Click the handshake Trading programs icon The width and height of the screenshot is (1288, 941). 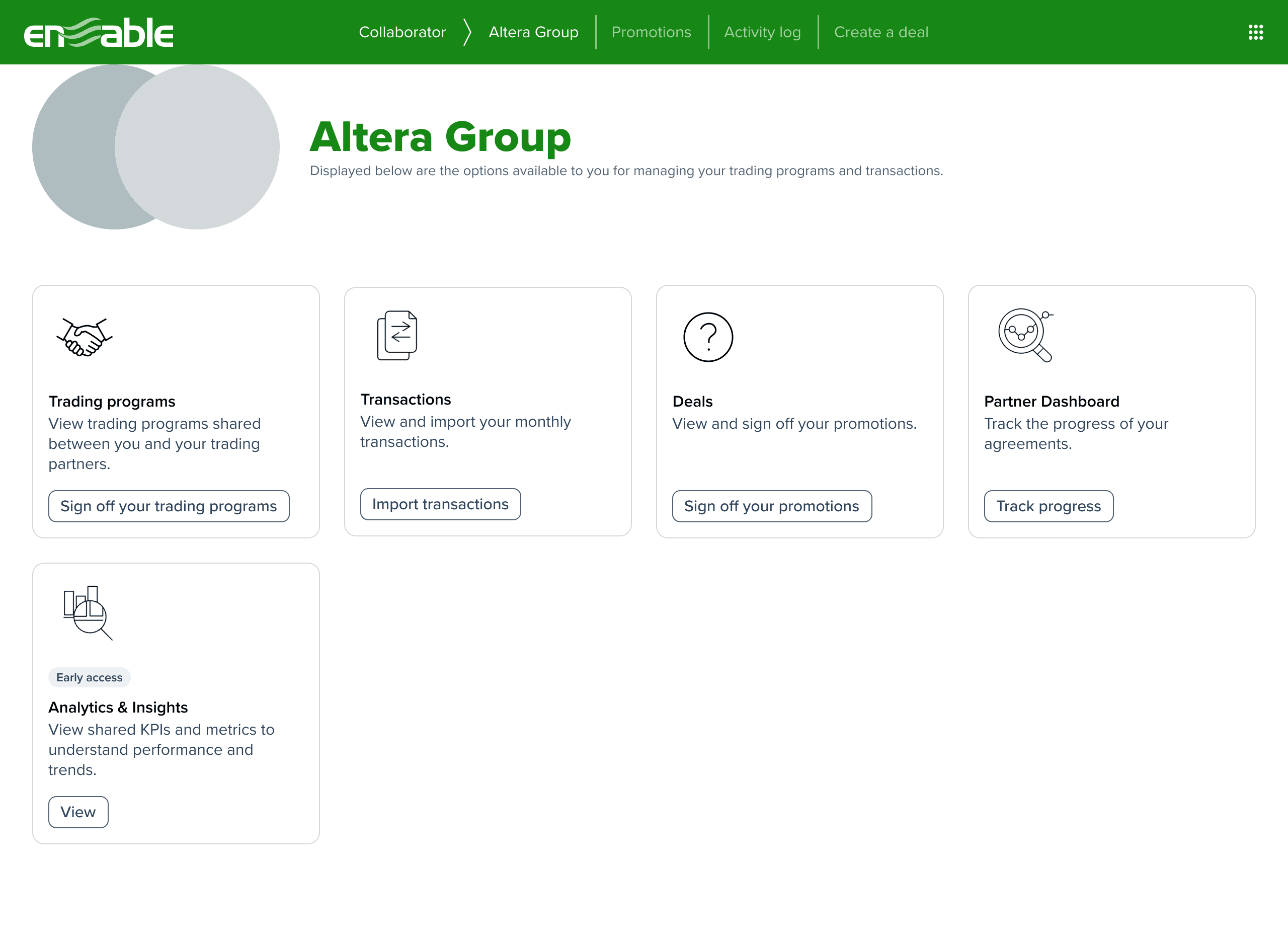click(x=84, y=337)
